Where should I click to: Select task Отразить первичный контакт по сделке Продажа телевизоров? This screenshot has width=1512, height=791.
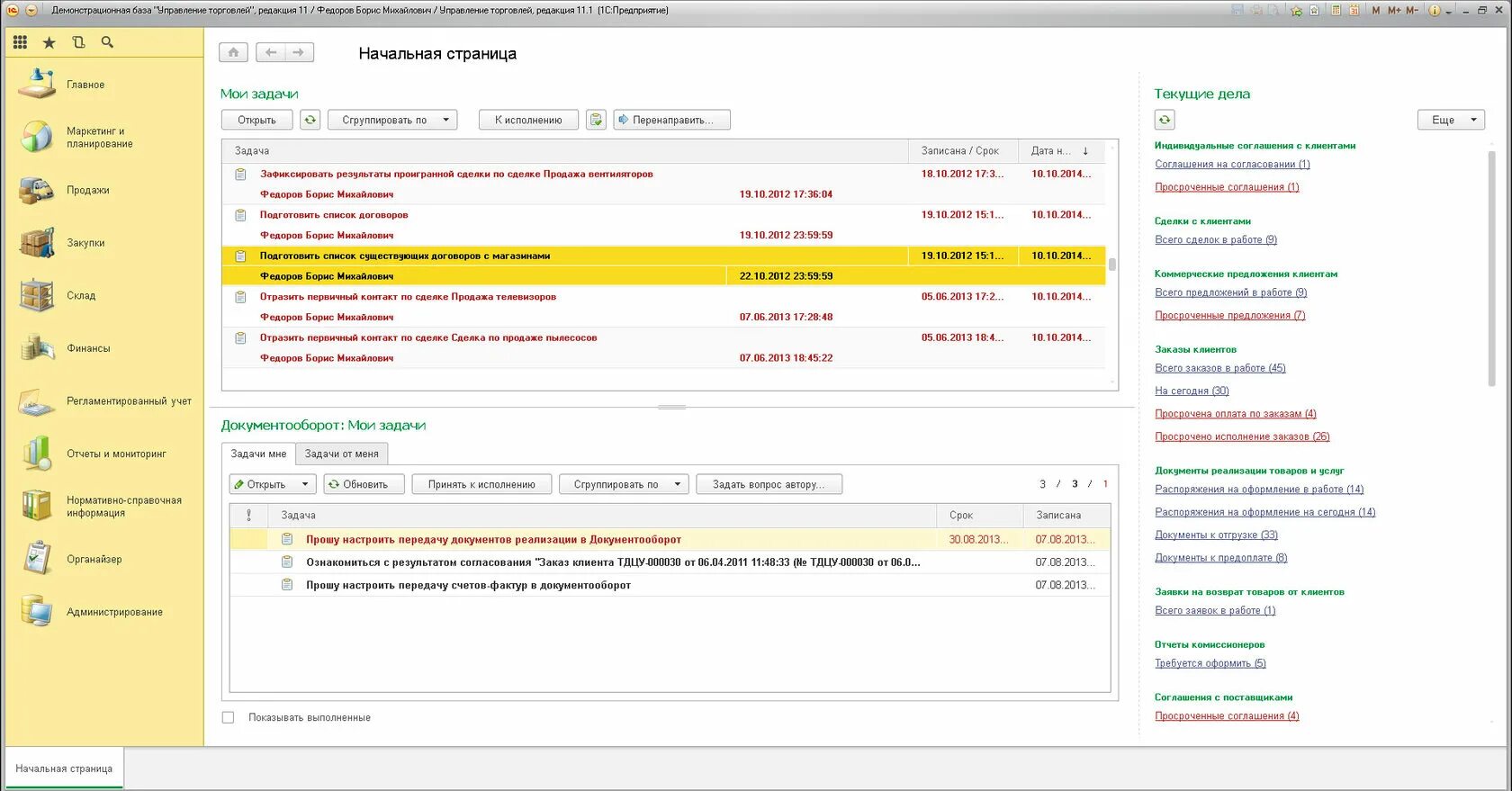pos(663,307)
